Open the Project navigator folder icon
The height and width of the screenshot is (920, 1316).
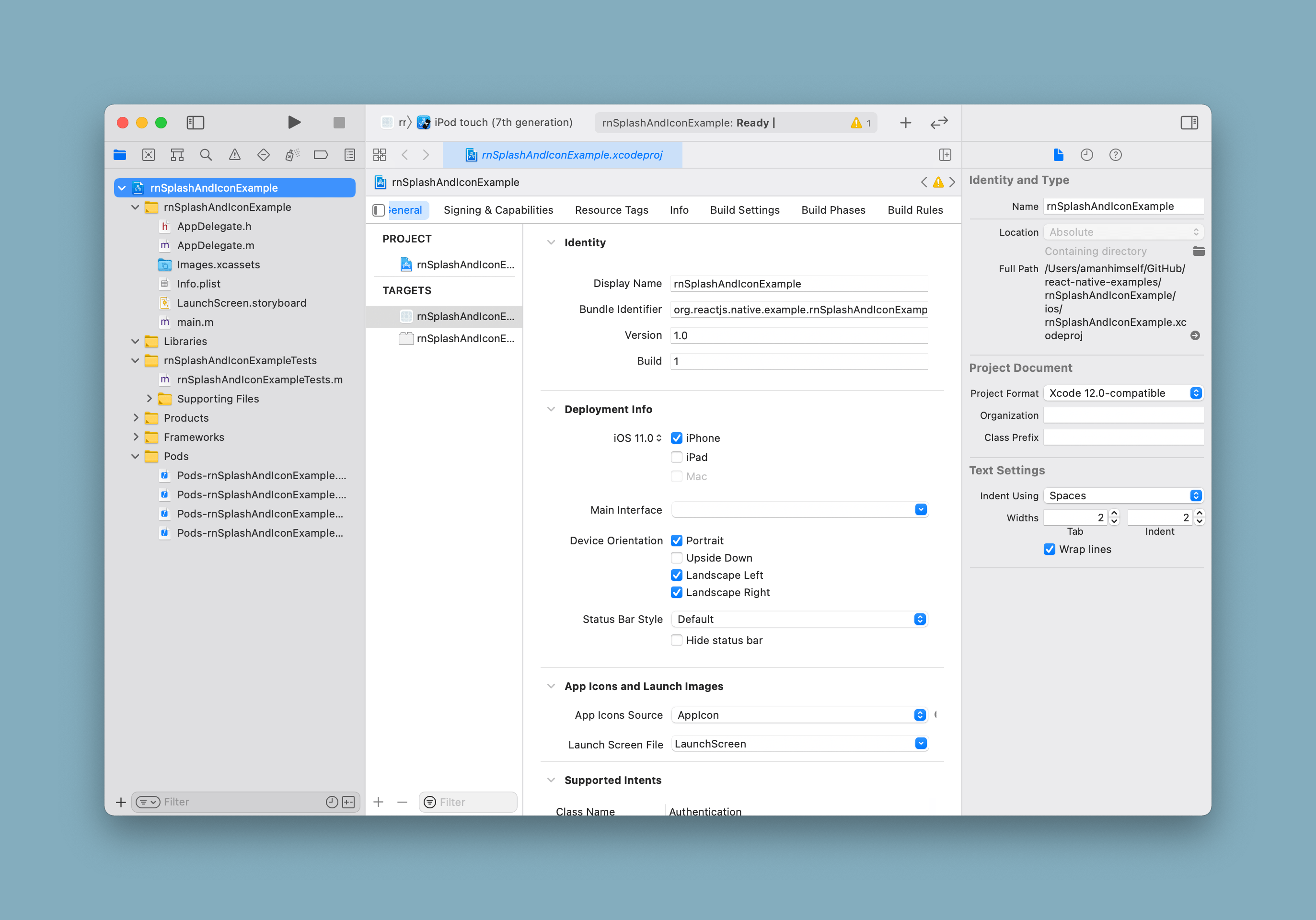click(x=120, y=155)
